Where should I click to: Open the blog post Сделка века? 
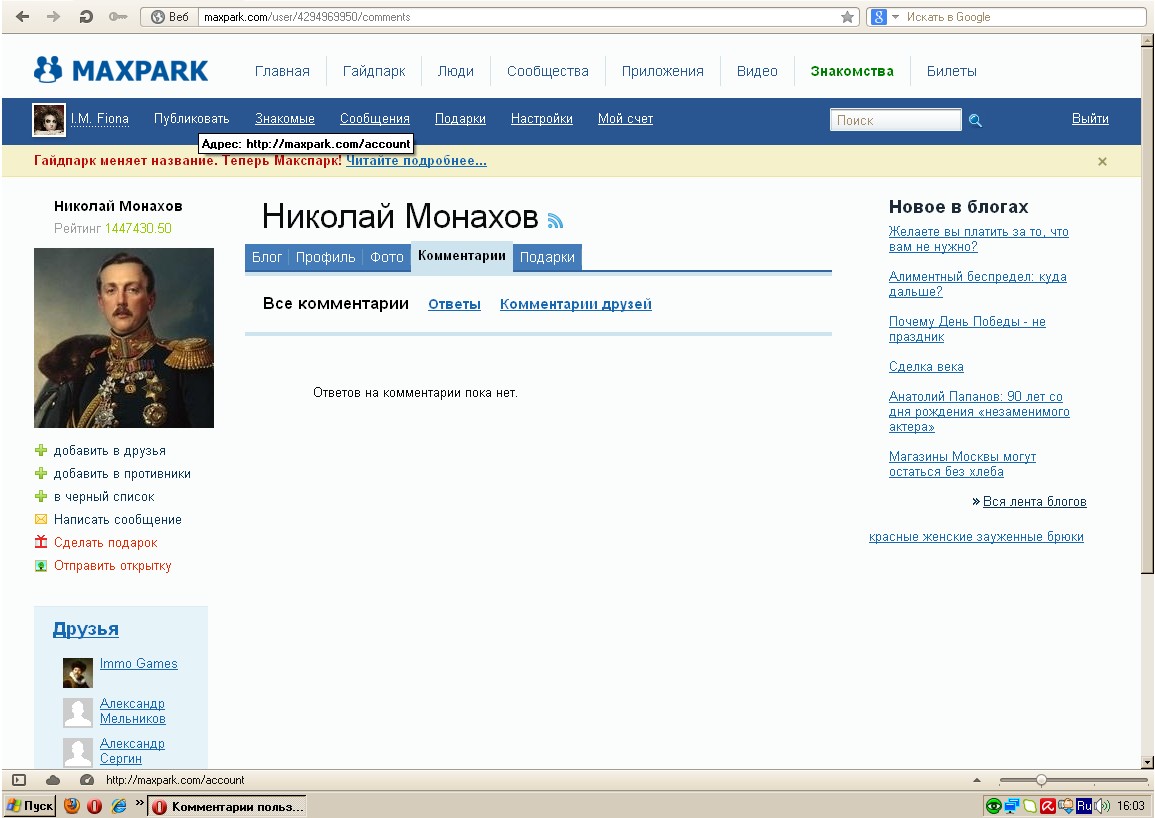[926, 367]
